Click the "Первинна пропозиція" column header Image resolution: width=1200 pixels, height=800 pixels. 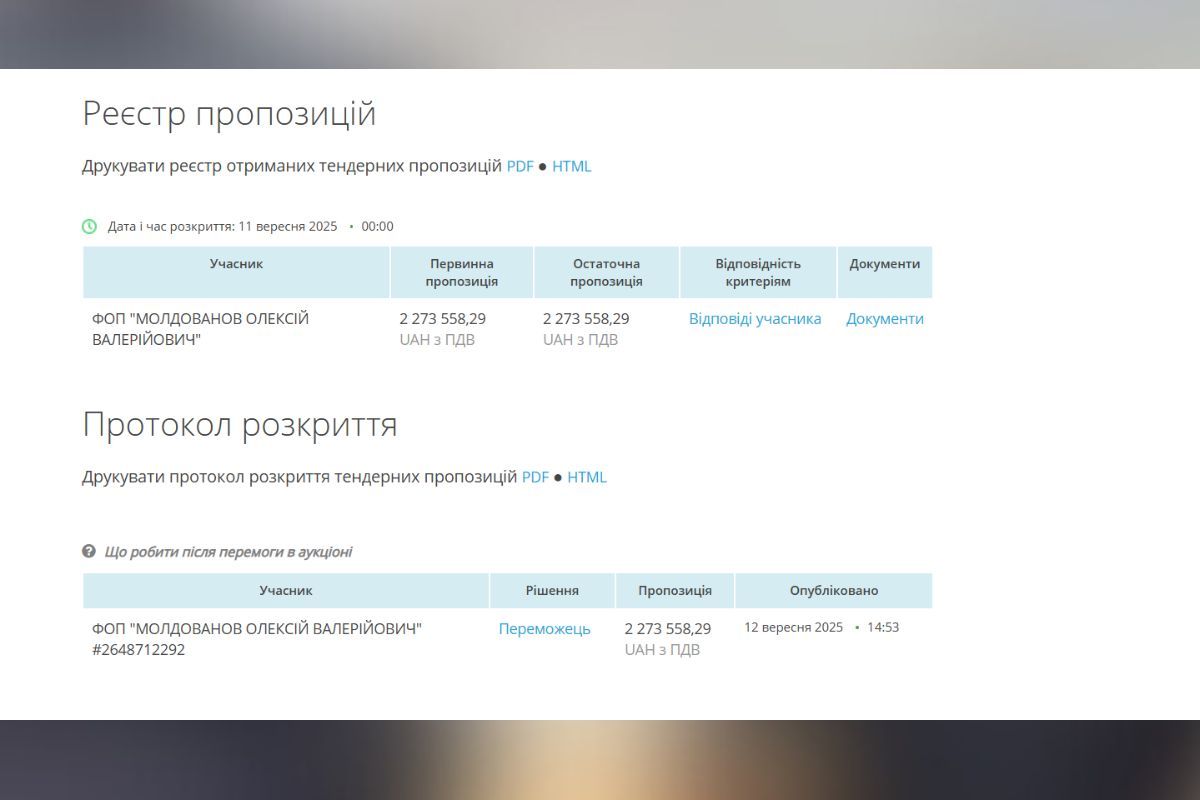(461, 271)
